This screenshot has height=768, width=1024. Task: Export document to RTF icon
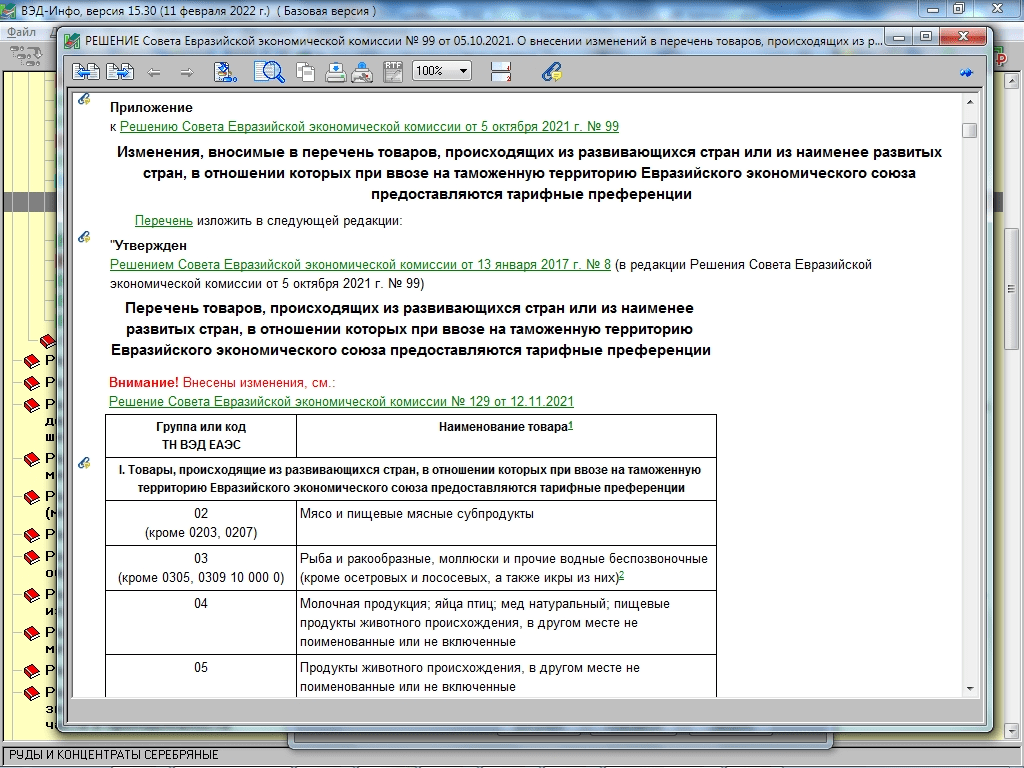pos(393,72)
